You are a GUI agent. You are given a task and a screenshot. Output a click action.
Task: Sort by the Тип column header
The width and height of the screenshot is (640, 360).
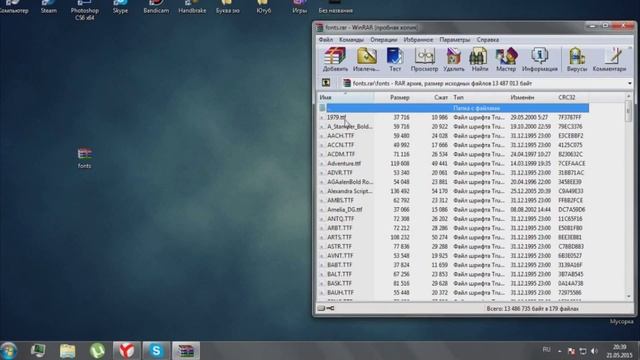(479, 97)
